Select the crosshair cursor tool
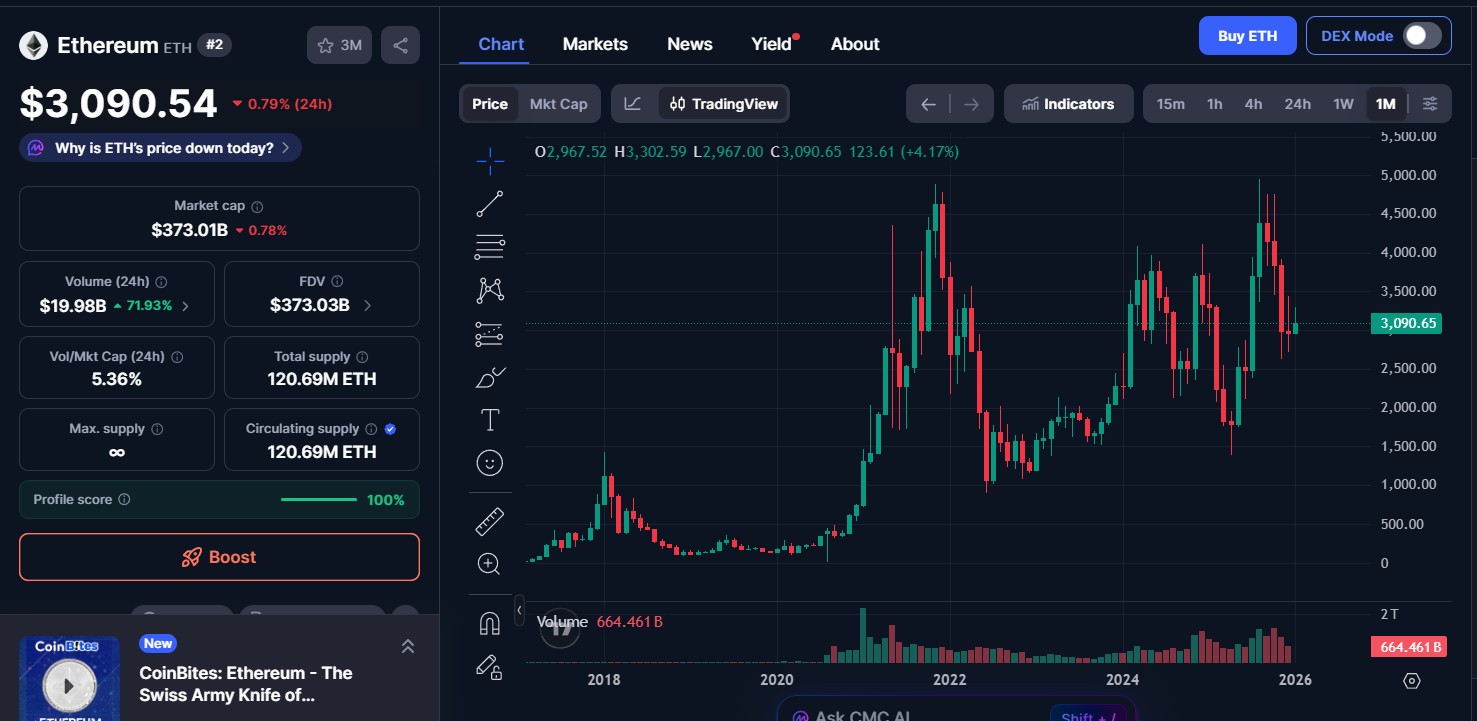 click(x=489, y=160)
